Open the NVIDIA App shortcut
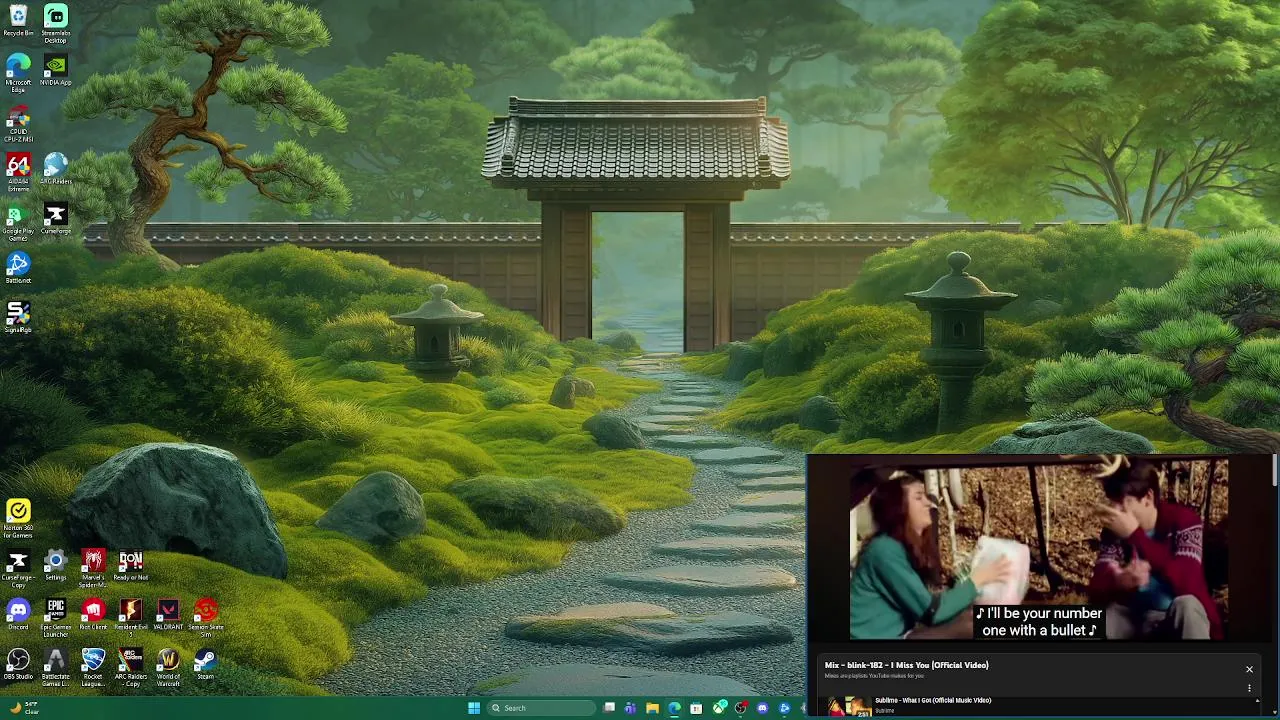 pyautogui.click(x=56, y=70)
